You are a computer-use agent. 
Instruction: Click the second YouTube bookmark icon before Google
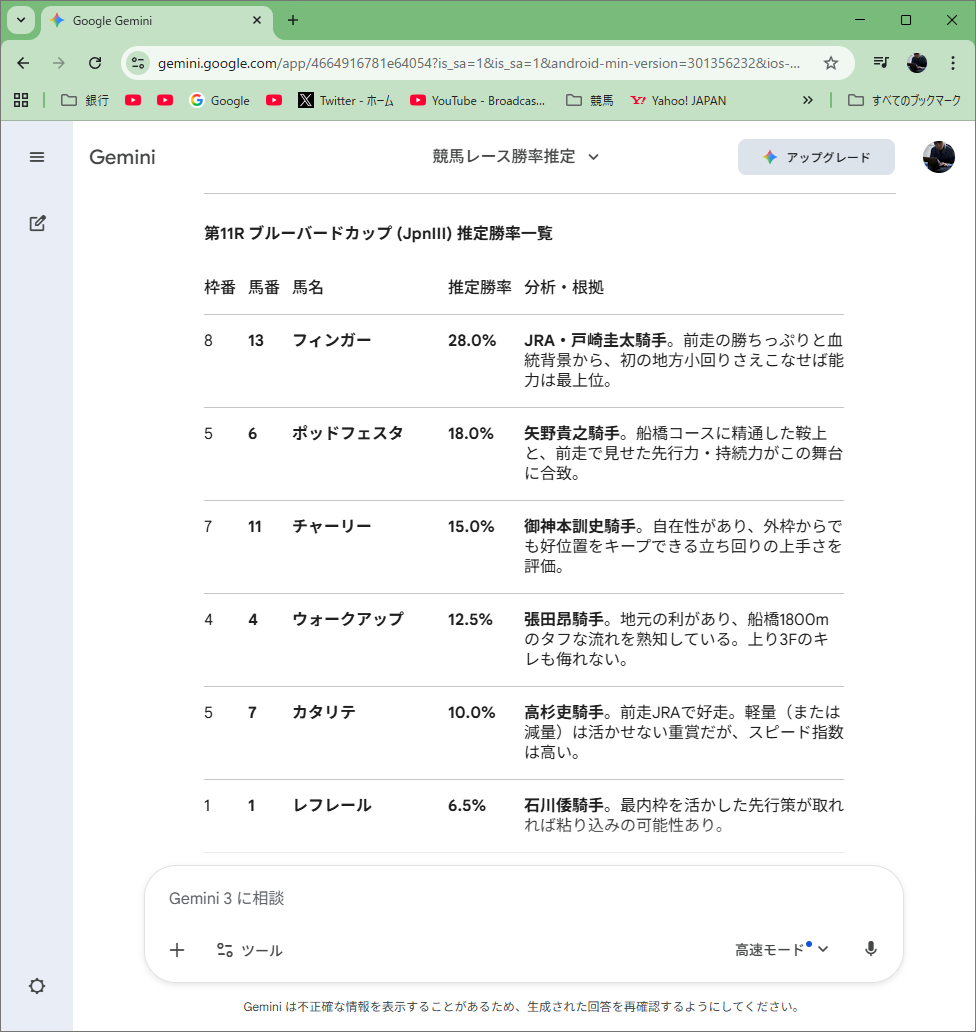(165, 100)
